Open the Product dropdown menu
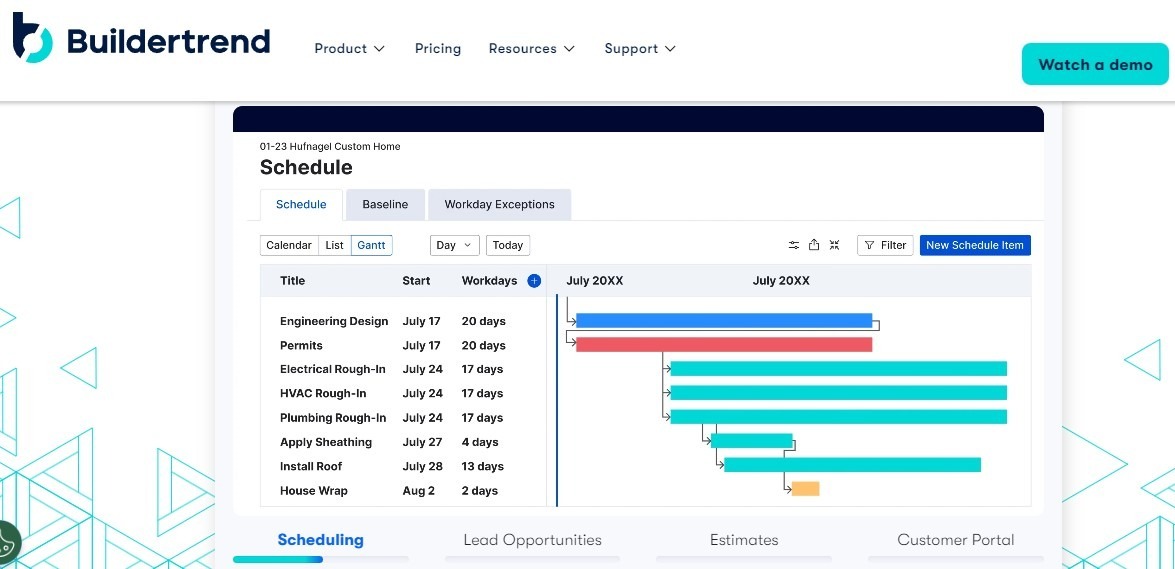Viewport: 1175px width, 569px height. (x=349, y=49)
